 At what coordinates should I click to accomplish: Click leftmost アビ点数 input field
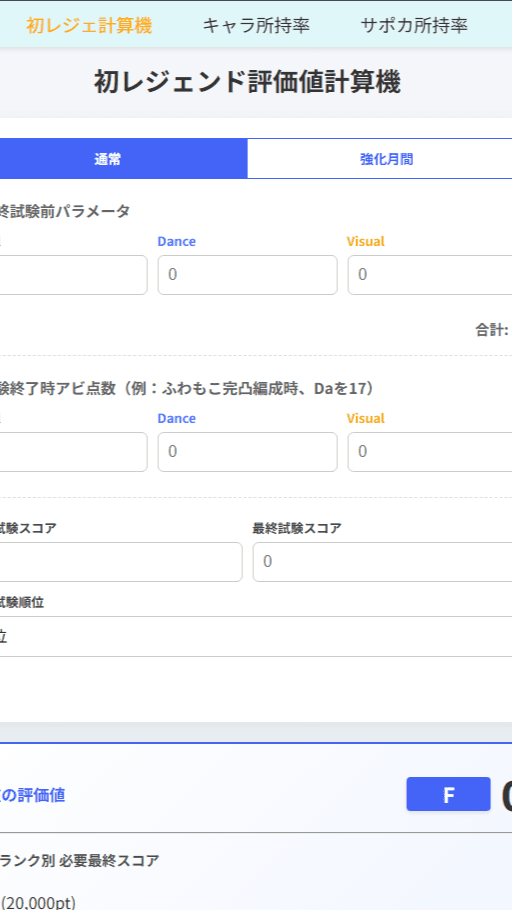74,452
